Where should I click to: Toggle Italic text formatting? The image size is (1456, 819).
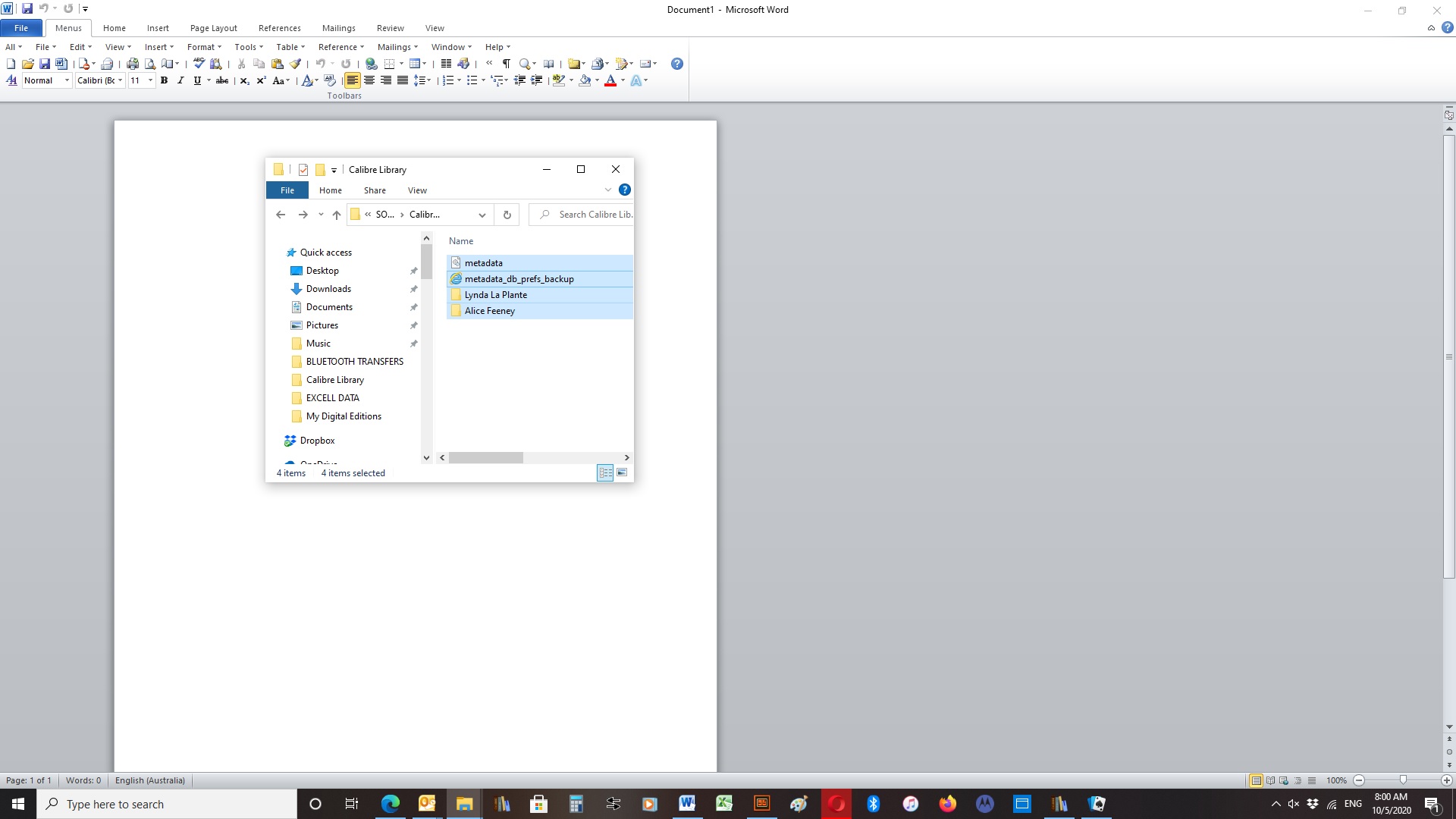pos(180,80)
